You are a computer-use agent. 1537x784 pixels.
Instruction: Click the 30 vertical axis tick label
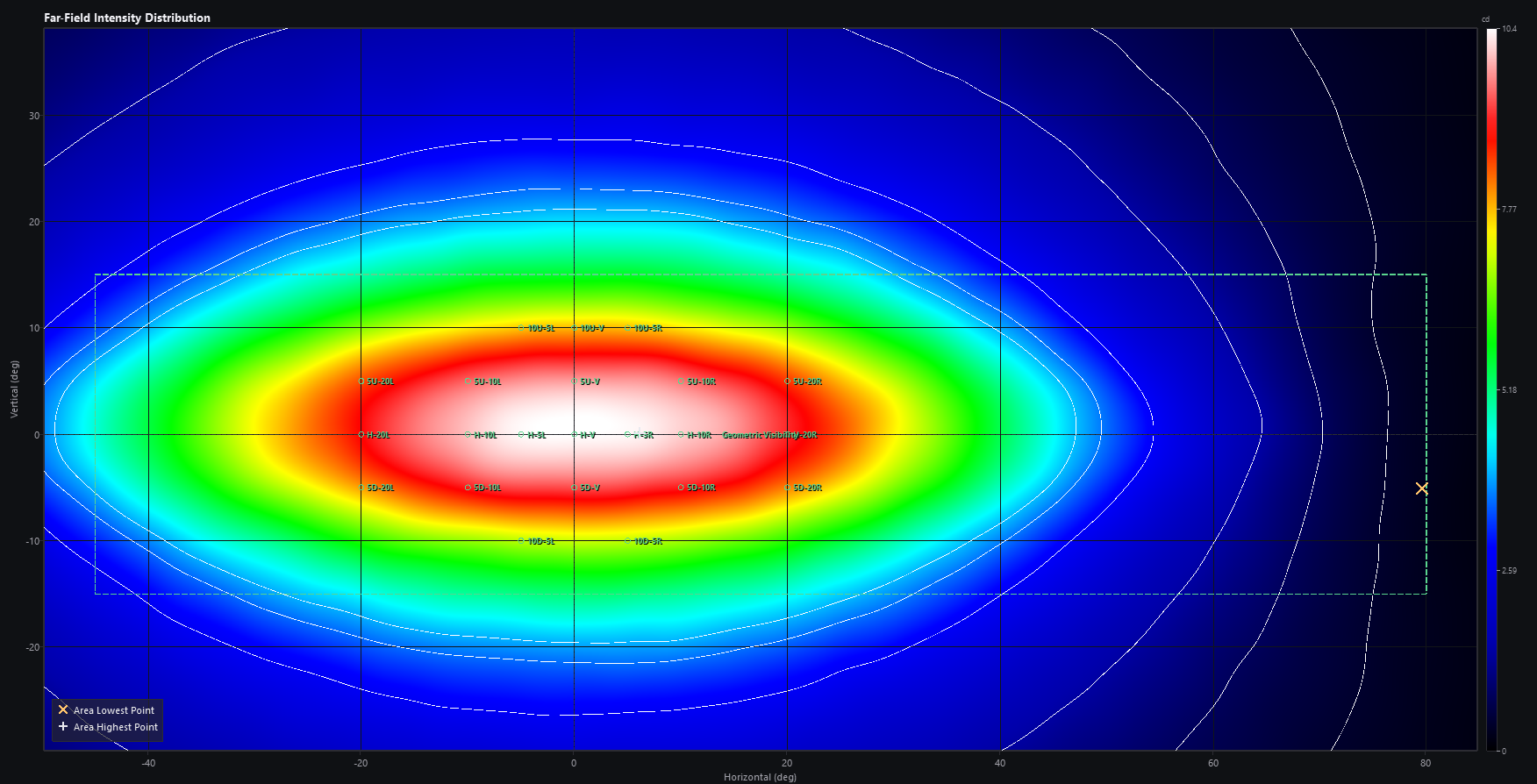tap(34, 116)
